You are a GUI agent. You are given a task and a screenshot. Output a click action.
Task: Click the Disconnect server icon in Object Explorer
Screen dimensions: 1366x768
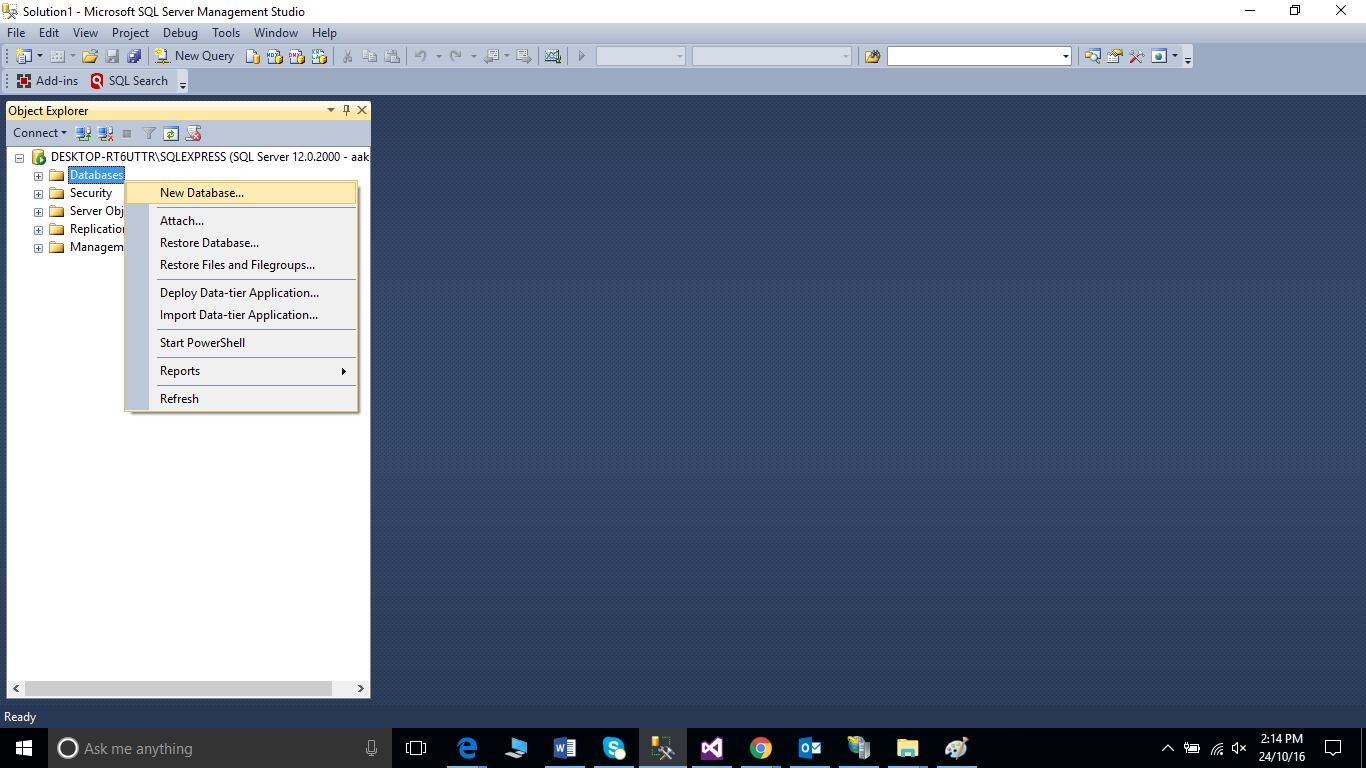tap(105, 133)
